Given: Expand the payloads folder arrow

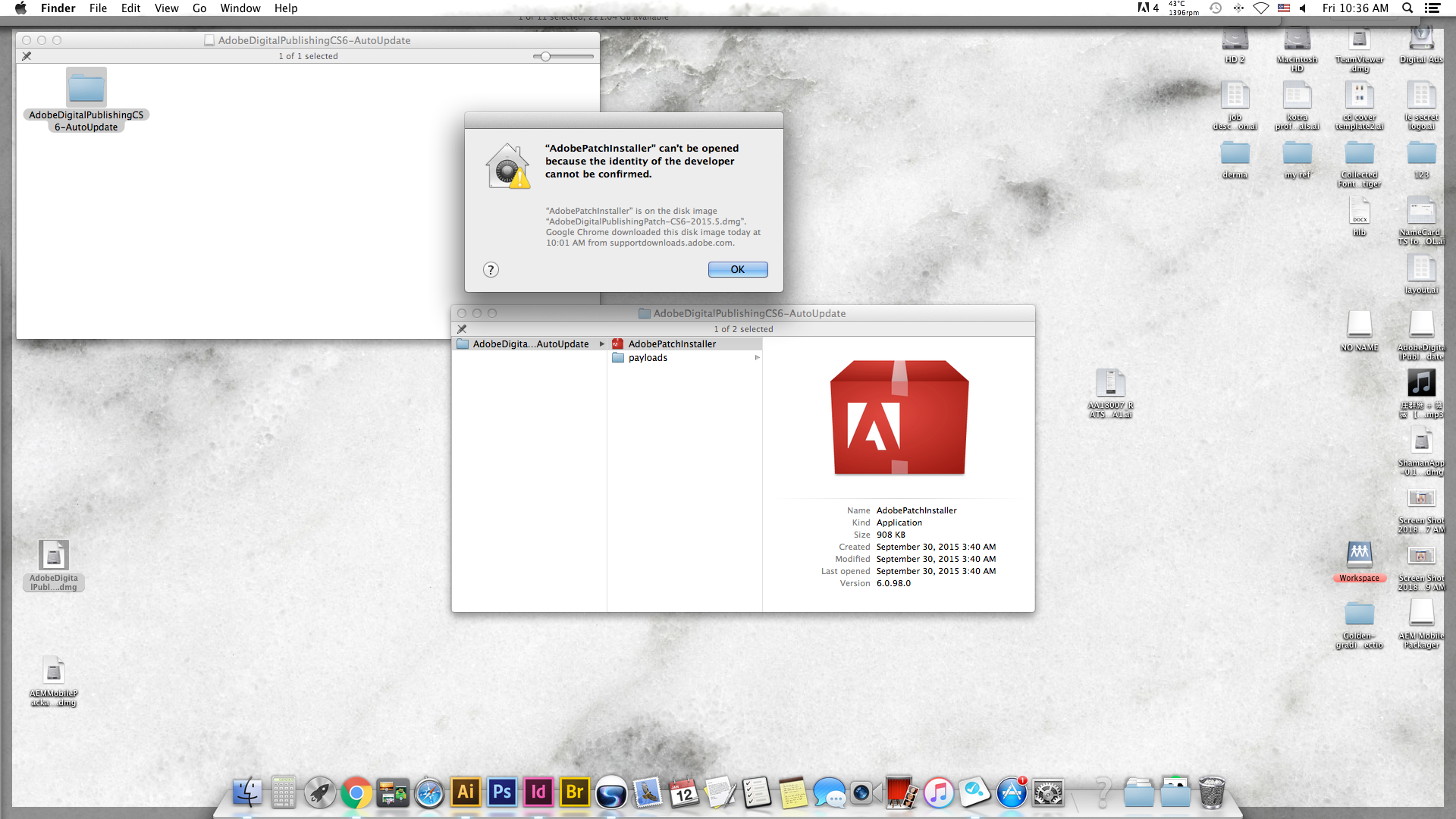Looking at the screenshot, I should coord(757,358).
